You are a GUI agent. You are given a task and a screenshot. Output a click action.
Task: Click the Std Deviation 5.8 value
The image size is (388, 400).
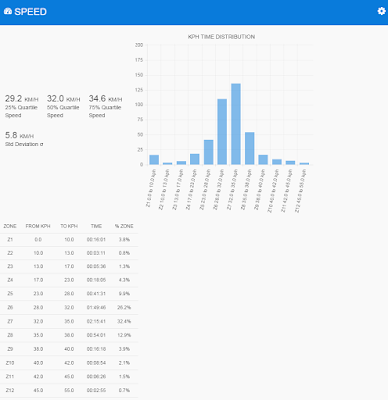[11, 135]
